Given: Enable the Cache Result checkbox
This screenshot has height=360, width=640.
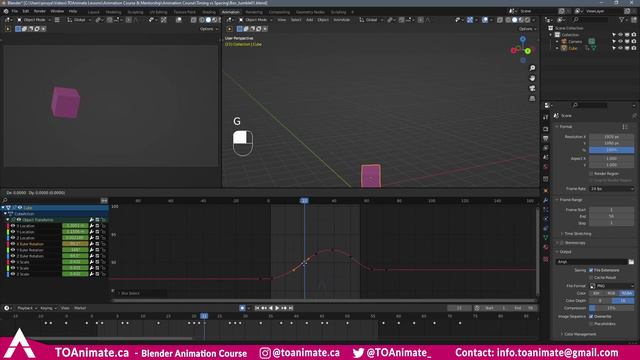Looking at the screenshot, I should (591, 278).
